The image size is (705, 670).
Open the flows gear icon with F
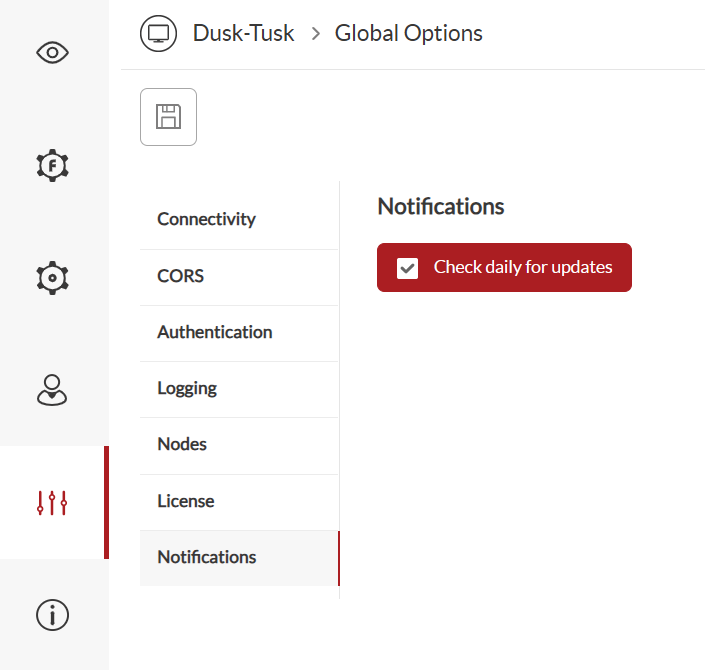pyautogui.click(x=53, y=165)
